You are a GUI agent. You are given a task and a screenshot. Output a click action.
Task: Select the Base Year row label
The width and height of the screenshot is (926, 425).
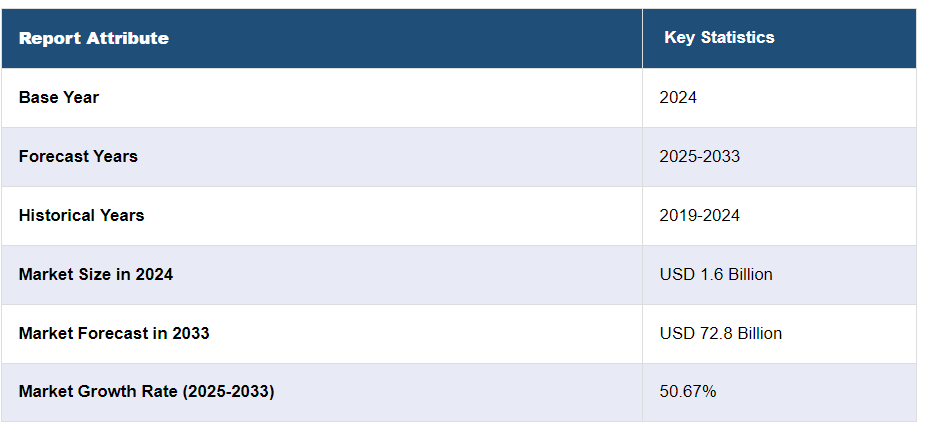tap(58, 97)
